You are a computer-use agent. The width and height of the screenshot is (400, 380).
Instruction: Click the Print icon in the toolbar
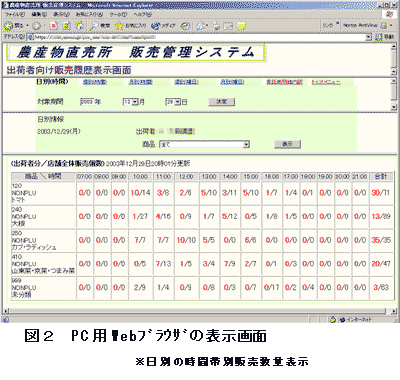(x=216, y=26)
